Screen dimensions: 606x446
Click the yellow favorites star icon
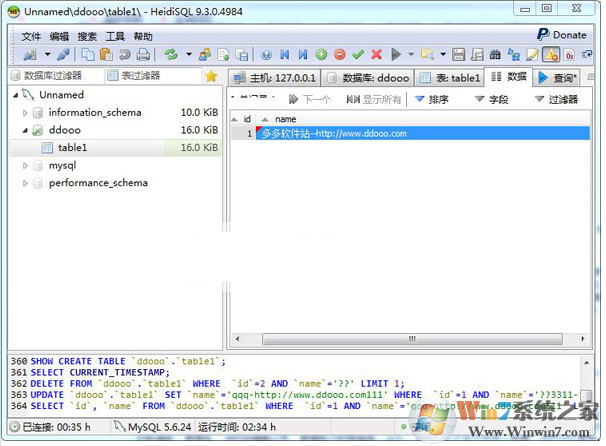(x=210, y=76)
